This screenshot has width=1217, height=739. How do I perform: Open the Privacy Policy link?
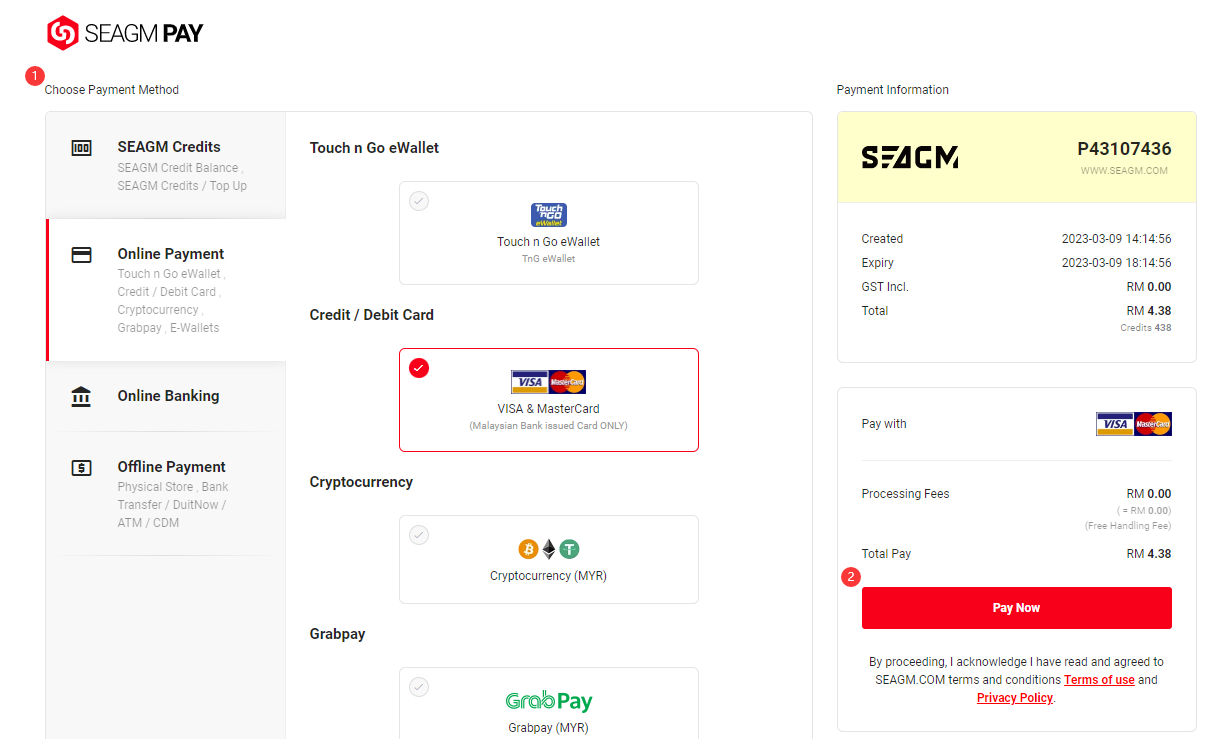(1015, 698)
